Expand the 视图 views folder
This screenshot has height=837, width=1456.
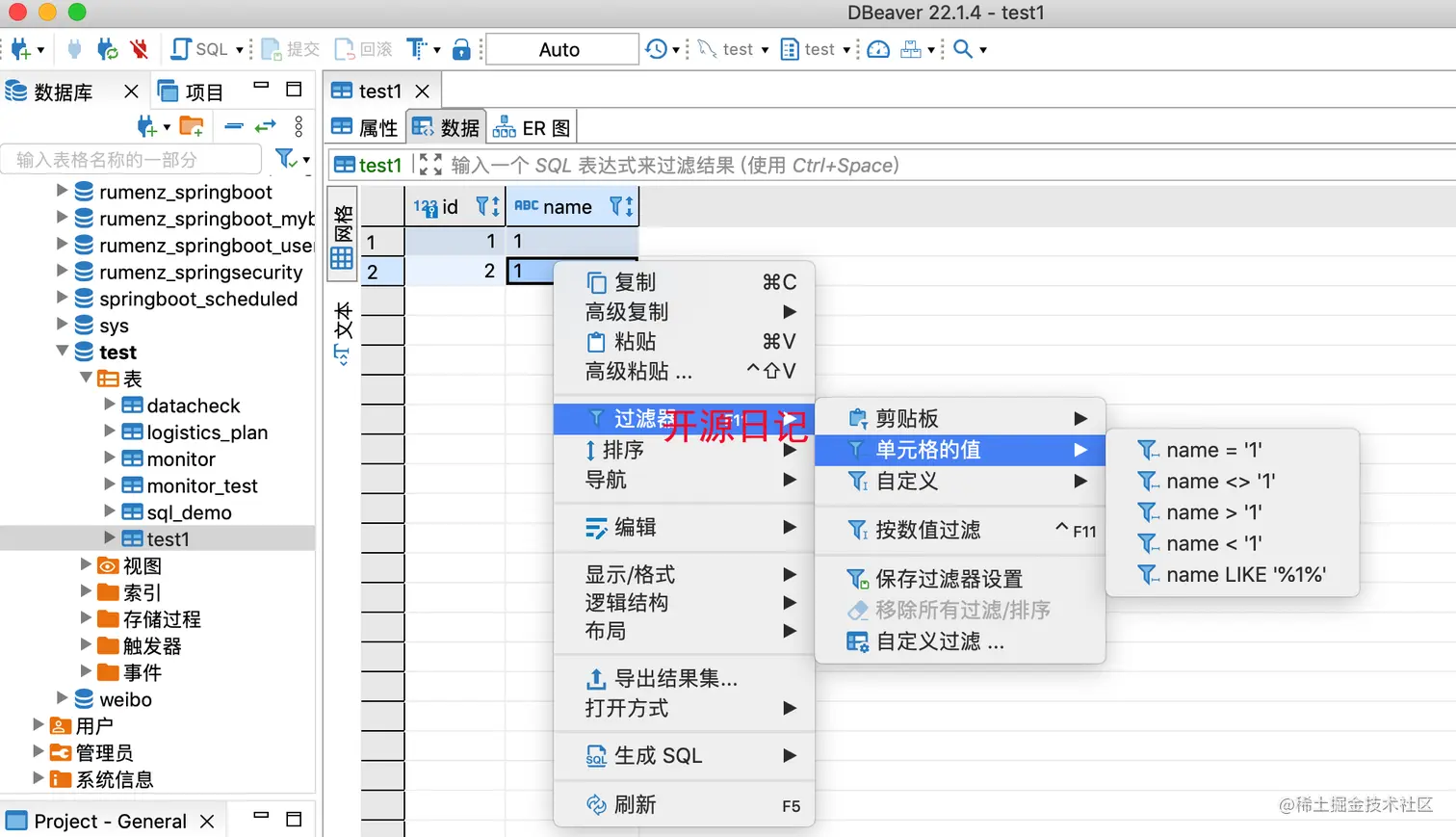(86, 564)
